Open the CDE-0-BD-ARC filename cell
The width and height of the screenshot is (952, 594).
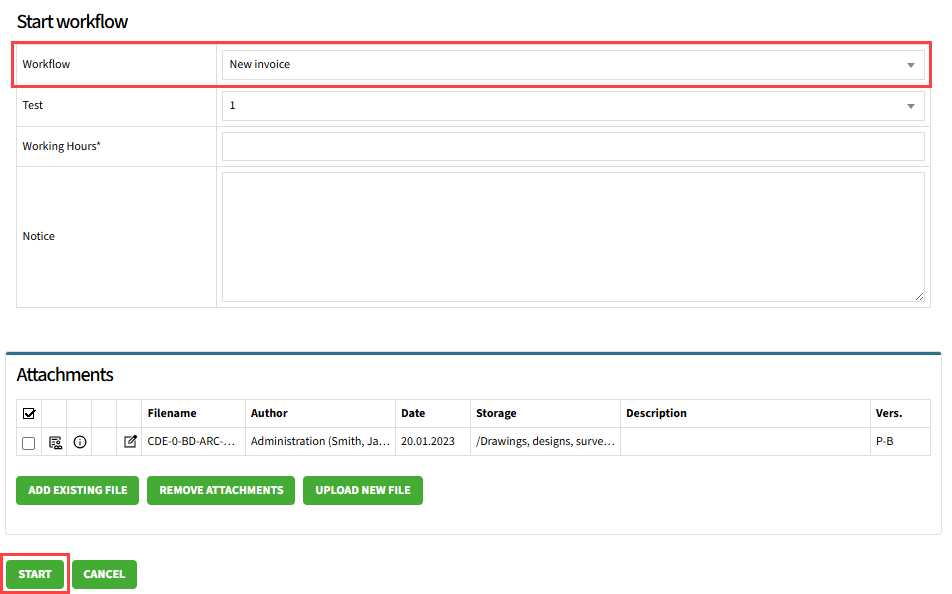coord(191,442)
